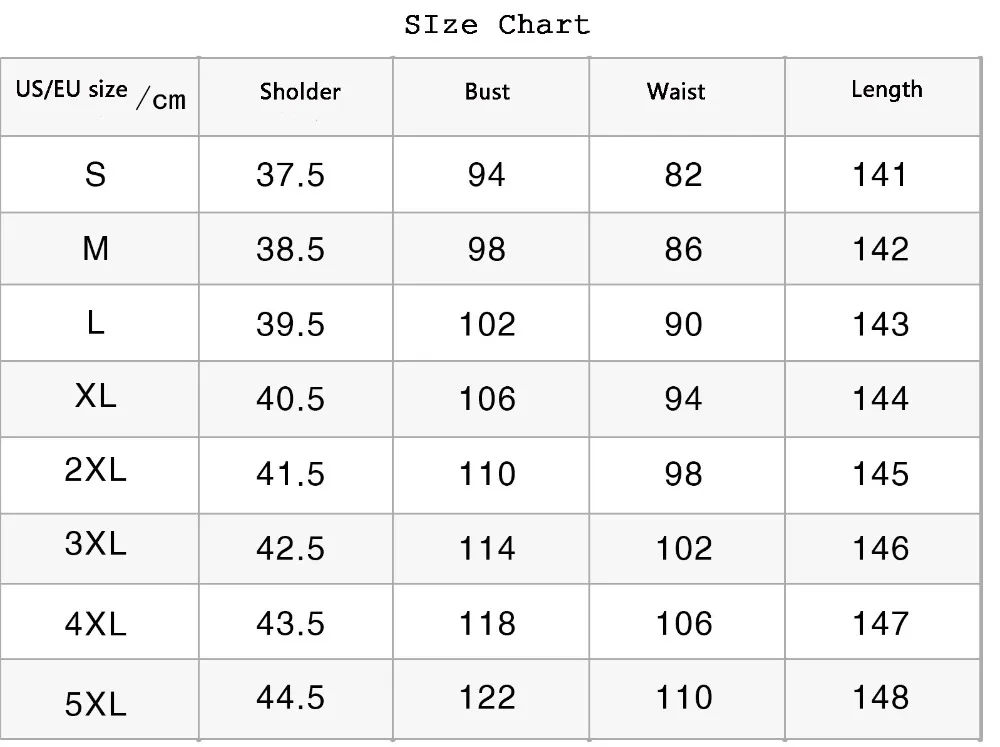The width and height of the screenshot is (1000, 747).
Task: Click the Waist column header
Action: [x=676, y=92]
